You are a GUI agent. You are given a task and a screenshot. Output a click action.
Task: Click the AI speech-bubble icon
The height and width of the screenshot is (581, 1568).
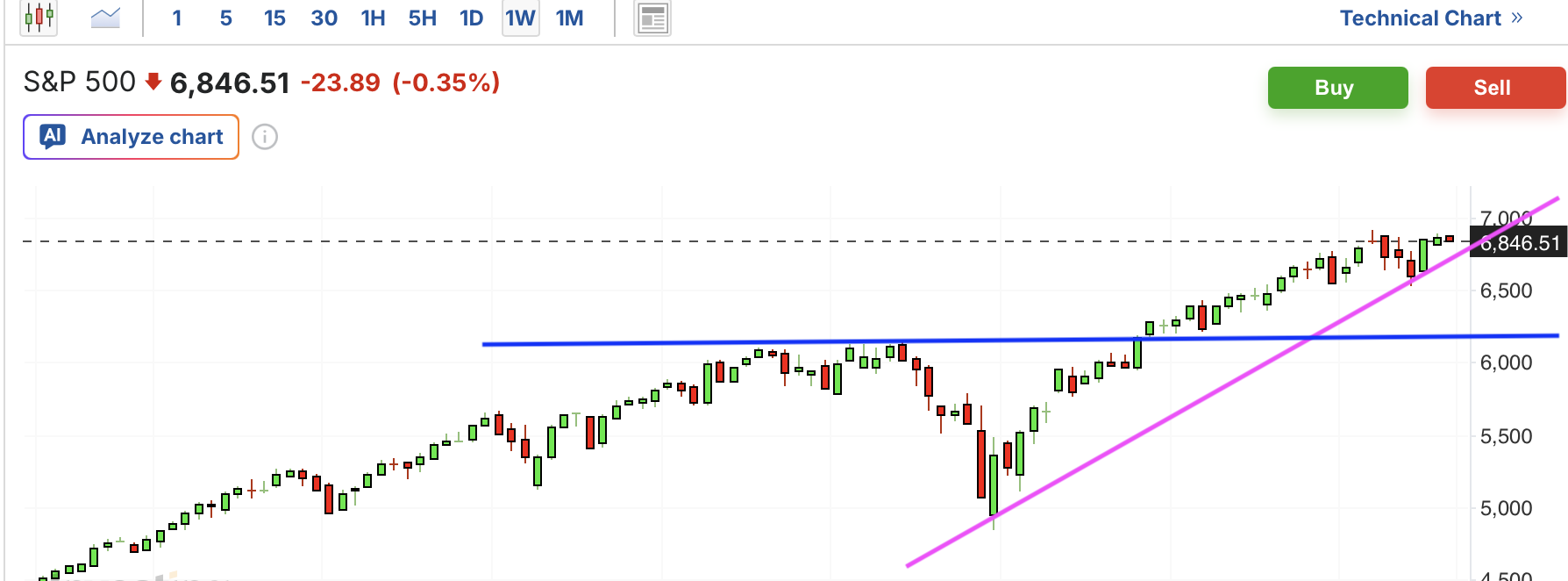point(53,136)
